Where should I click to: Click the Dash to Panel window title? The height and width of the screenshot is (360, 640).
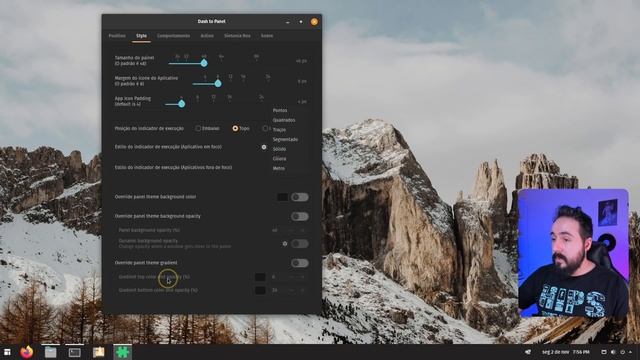click(211, 21)
